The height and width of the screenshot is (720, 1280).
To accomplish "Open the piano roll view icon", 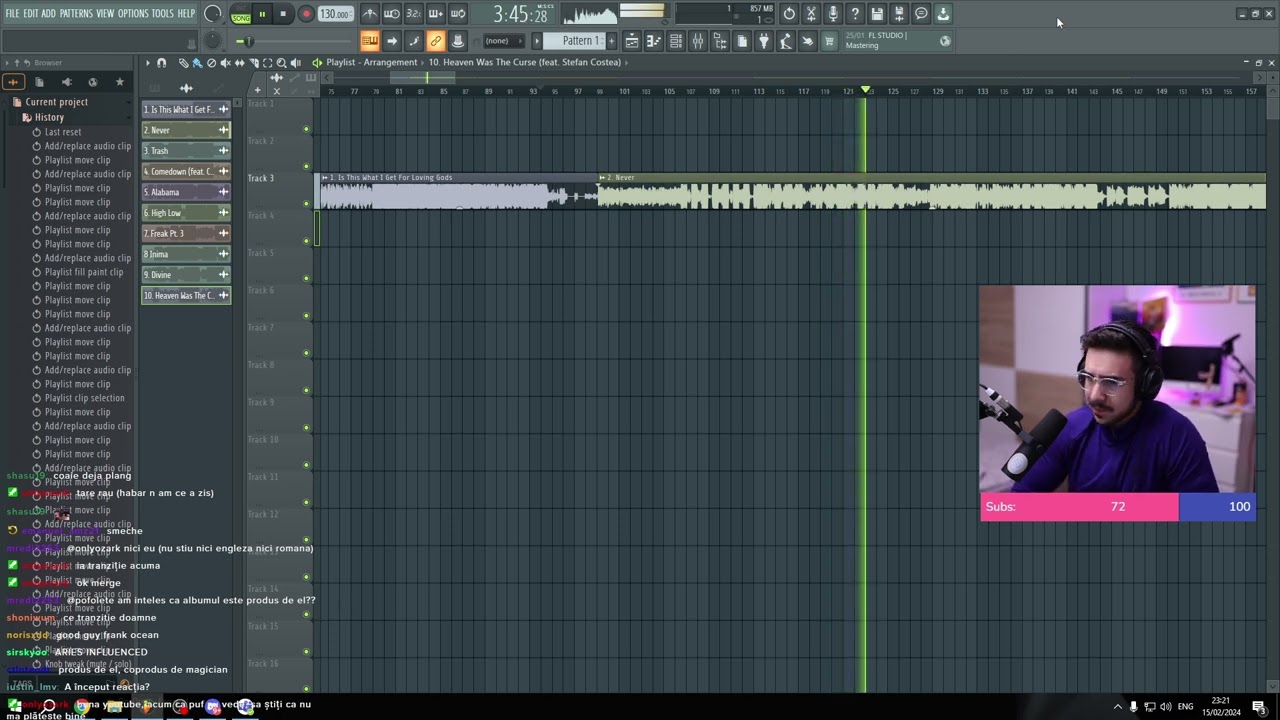I will (x=654, y=41).
